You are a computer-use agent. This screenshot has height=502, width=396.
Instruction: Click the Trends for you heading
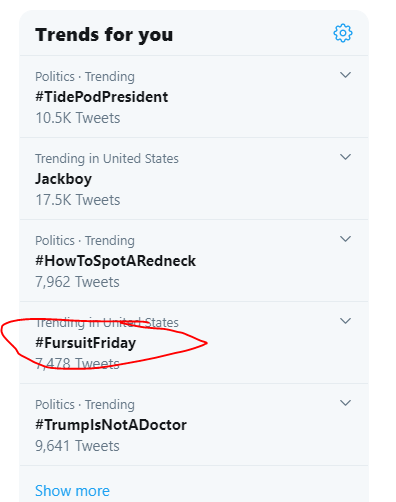(x=104, y=35)
